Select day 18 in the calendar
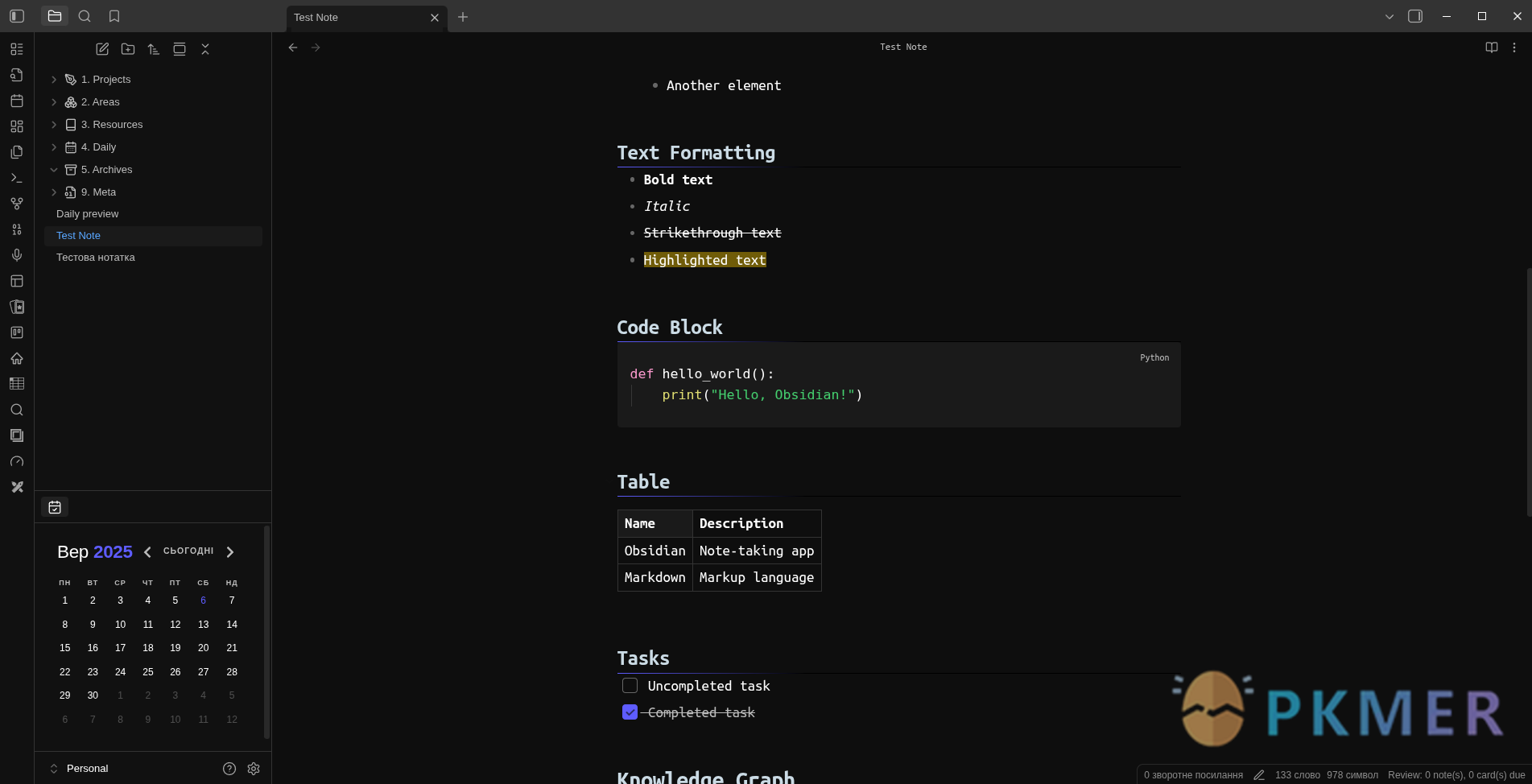 (x=148, y=648)
